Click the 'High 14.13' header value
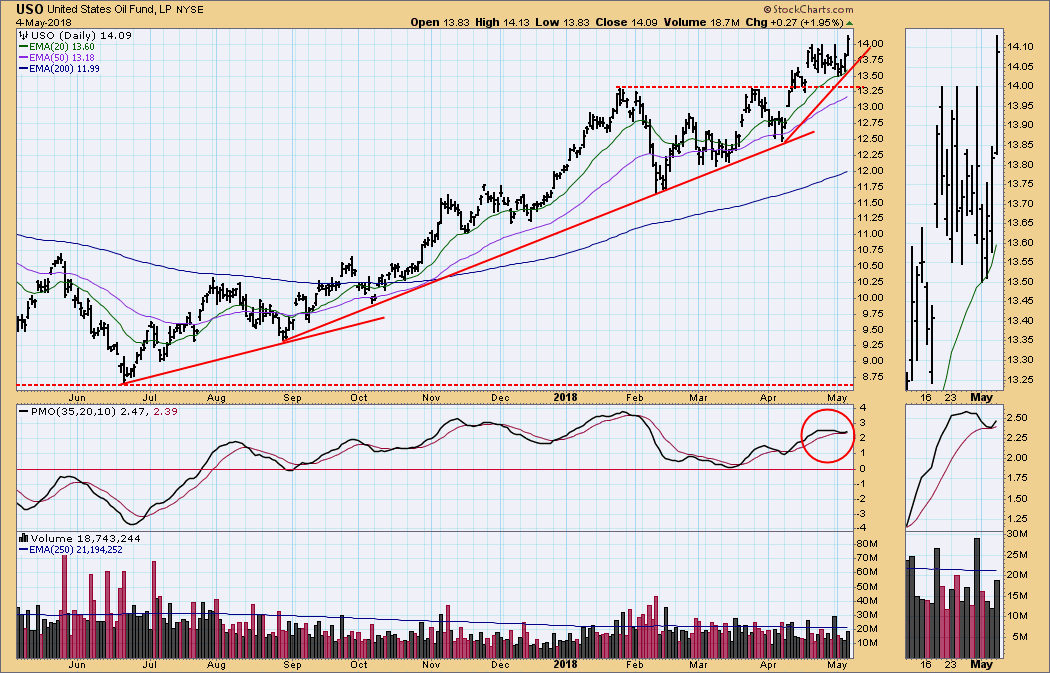Image resolution: width=1050 pixels, height=673 pixels. pos(502,22)
